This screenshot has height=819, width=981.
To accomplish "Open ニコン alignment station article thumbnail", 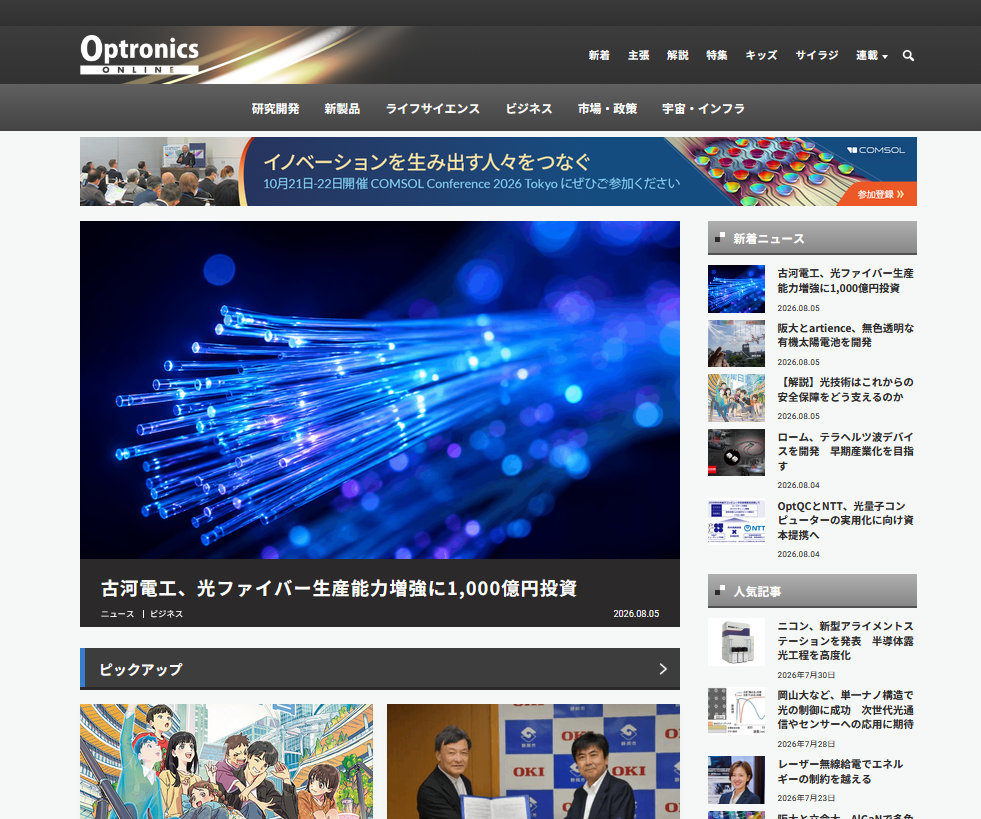I will 736,642.
